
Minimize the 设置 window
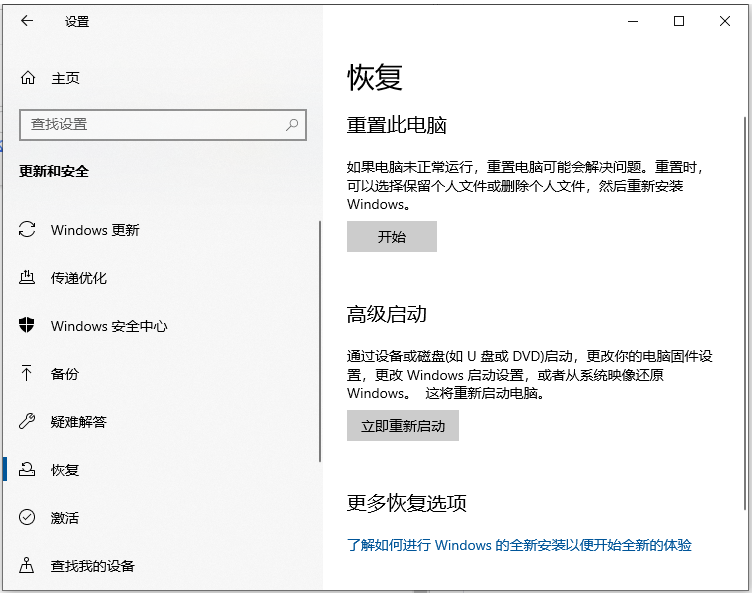click(633, 21)
